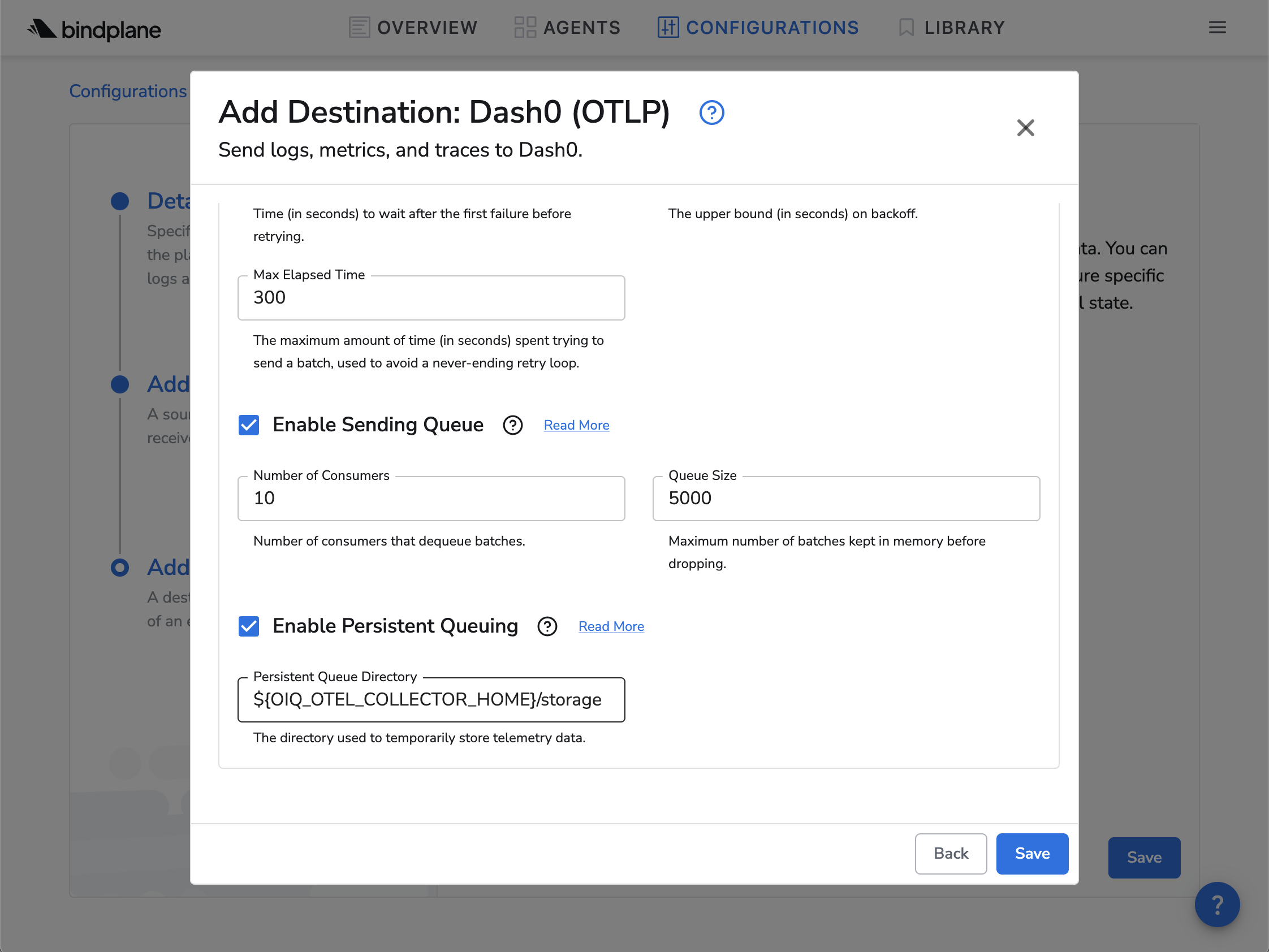
Task: Save the Dash0 destination
Action: point(1031,854)
